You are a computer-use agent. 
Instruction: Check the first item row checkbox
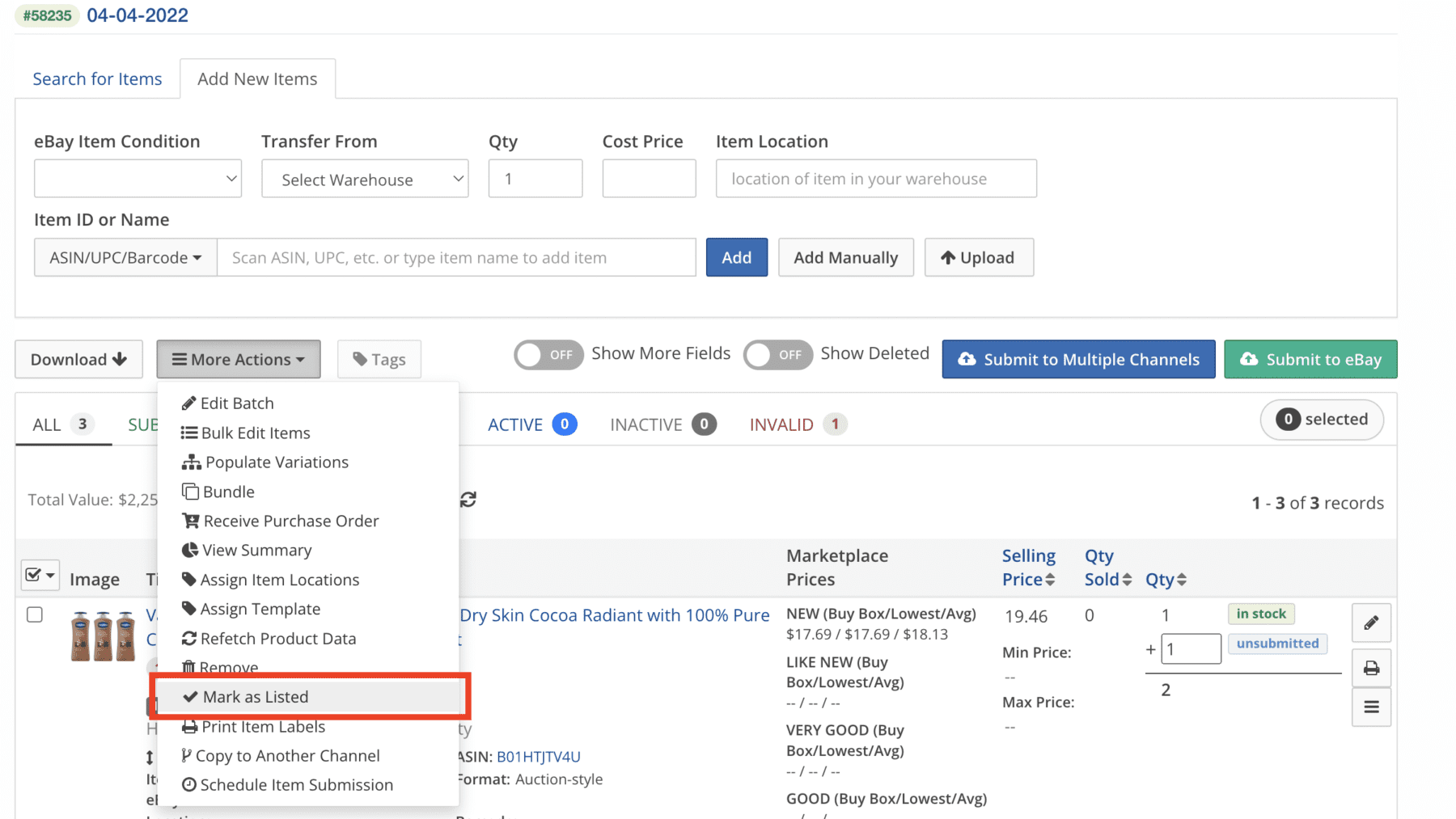click(35, 614)
